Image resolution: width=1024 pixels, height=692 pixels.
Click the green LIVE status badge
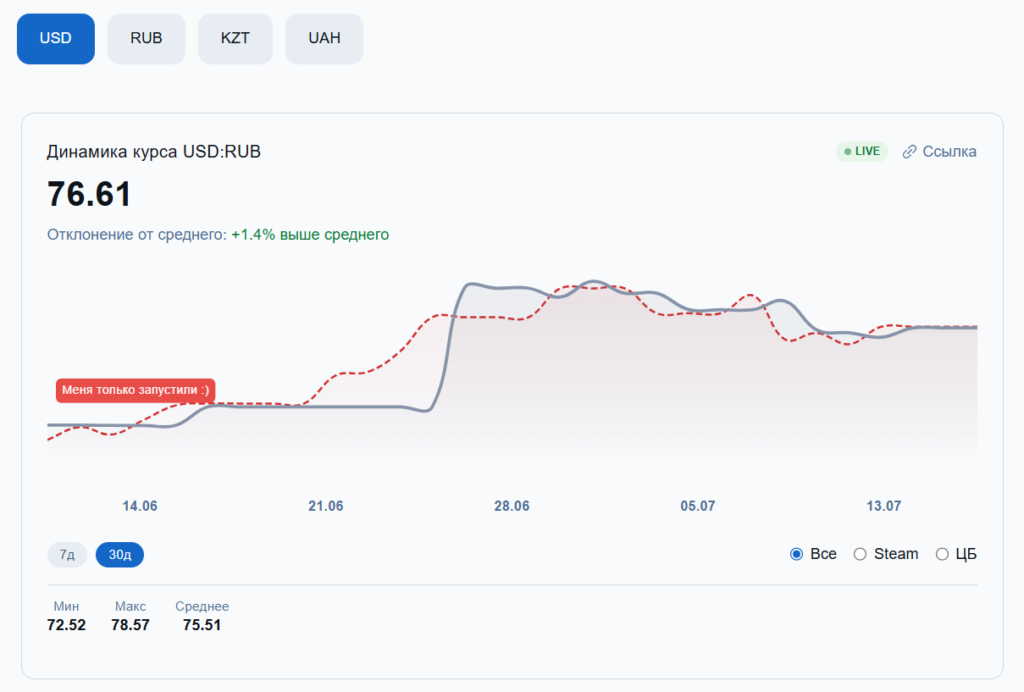tap(862, 151)
